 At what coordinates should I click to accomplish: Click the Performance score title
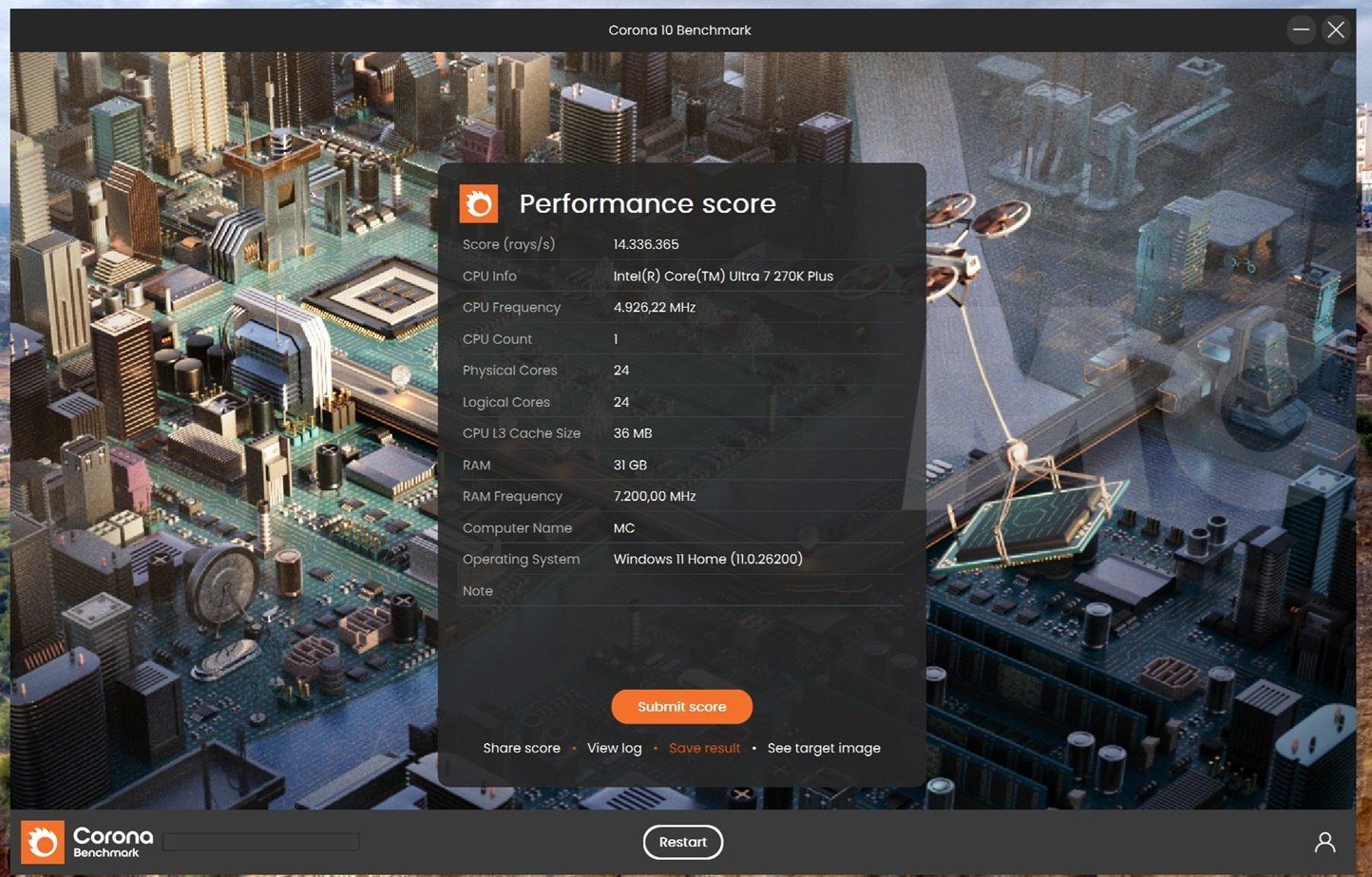(x=647, y=203)
